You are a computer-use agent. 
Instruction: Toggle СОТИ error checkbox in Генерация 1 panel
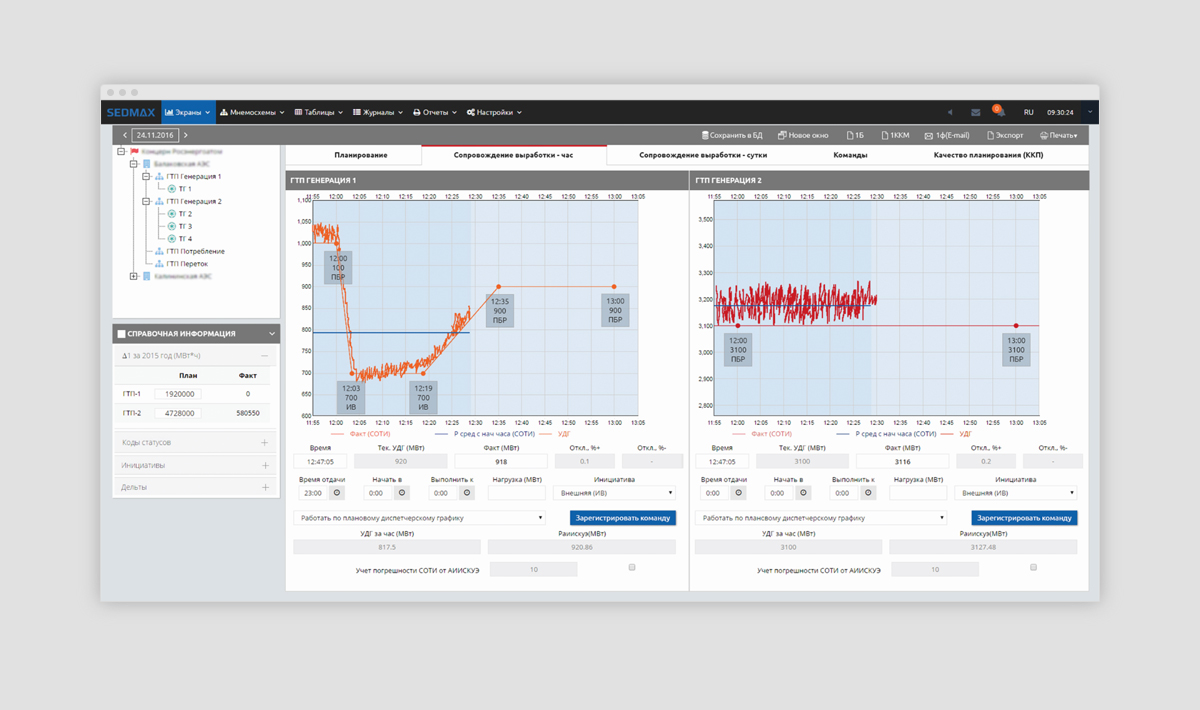[631, 567]
